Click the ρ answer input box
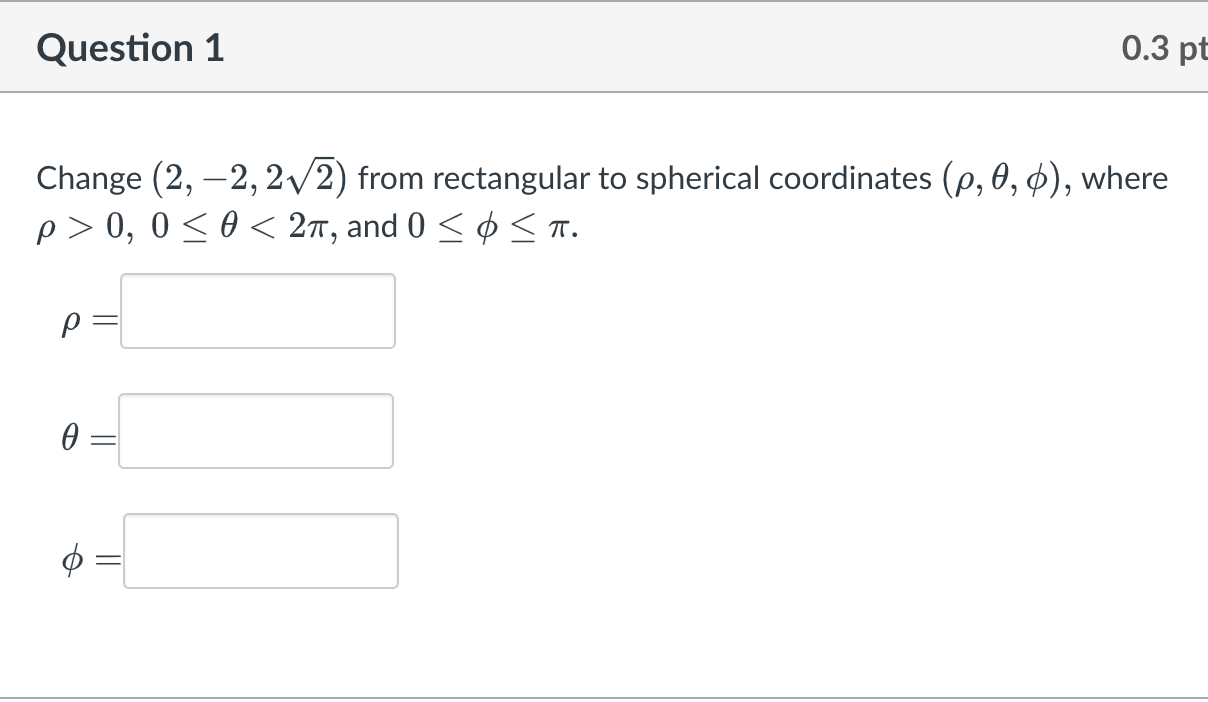The image size is (1208, 702). click(x=258, y=311)
